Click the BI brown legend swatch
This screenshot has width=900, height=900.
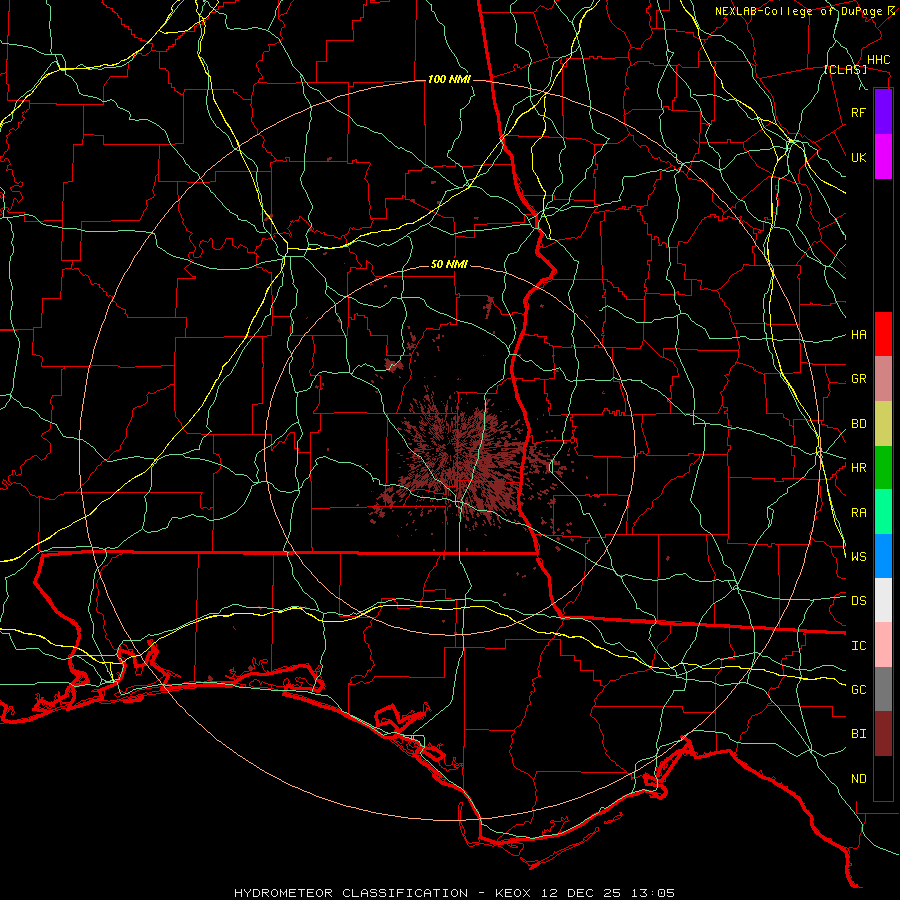(883, 734)
